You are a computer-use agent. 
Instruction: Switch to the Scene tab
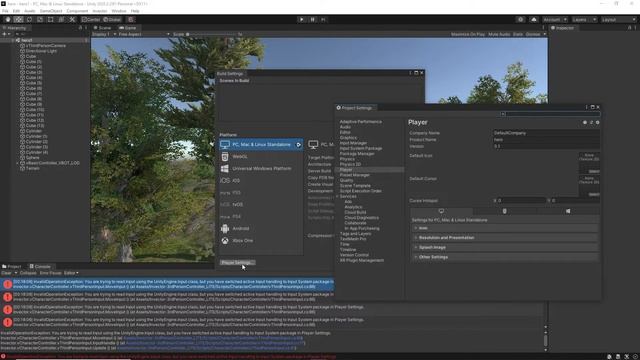click(102, 28)
